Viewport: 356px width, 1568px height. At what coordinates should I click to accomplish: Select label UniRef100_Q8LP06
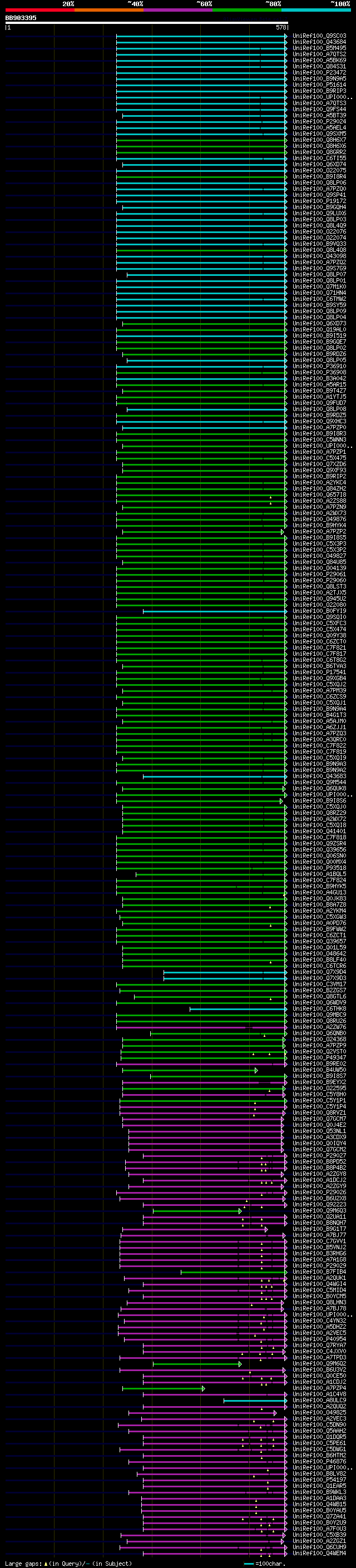(319, 182)
